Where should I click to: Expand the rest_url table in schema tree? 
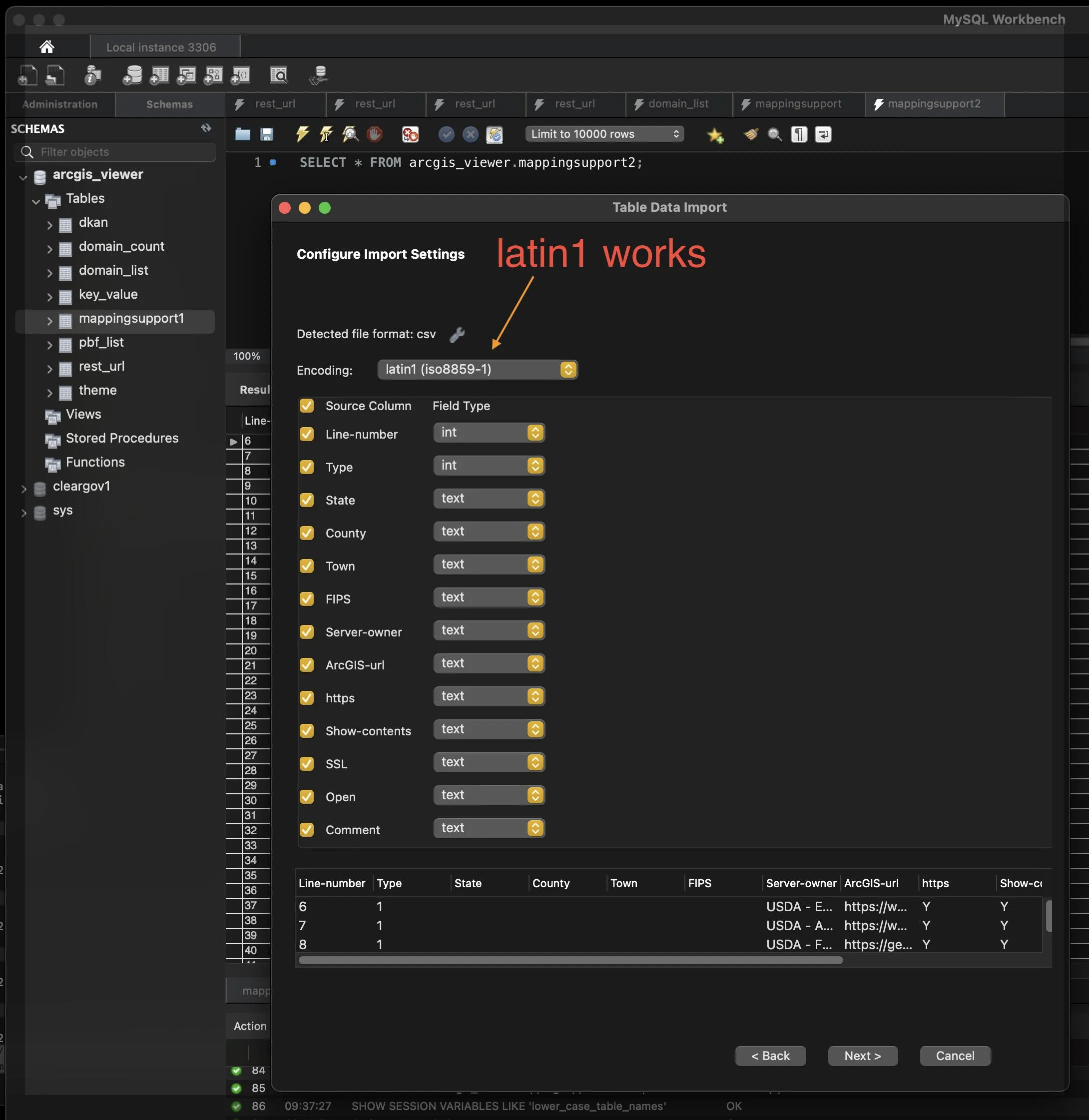point(50,369)
